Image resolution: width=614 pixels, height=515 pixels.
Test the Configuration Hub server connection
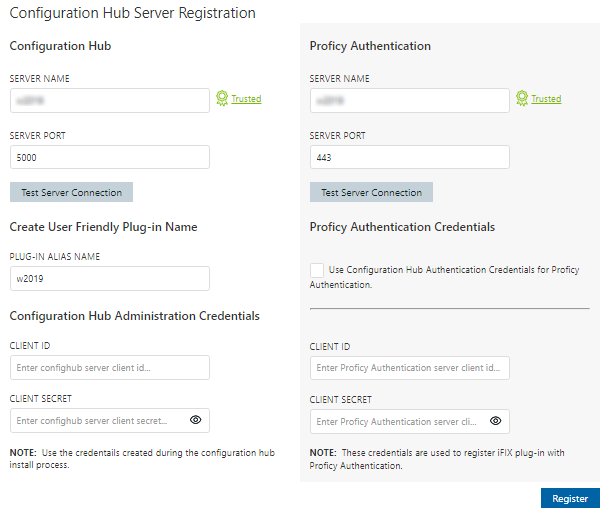(71, 192)
